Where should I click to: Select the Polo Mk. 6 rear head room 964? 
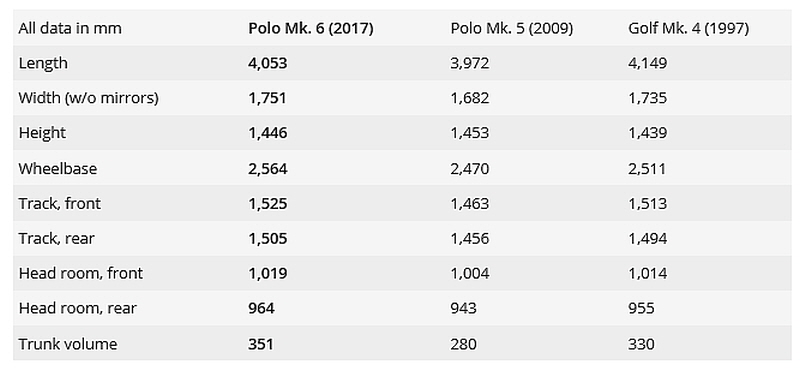coord(261,308)
